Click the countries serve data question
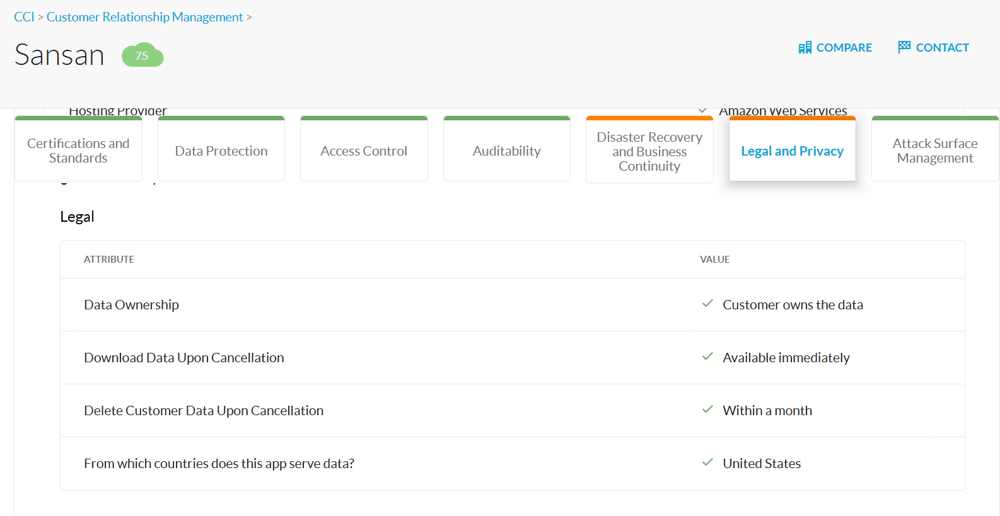 [219, 464]
